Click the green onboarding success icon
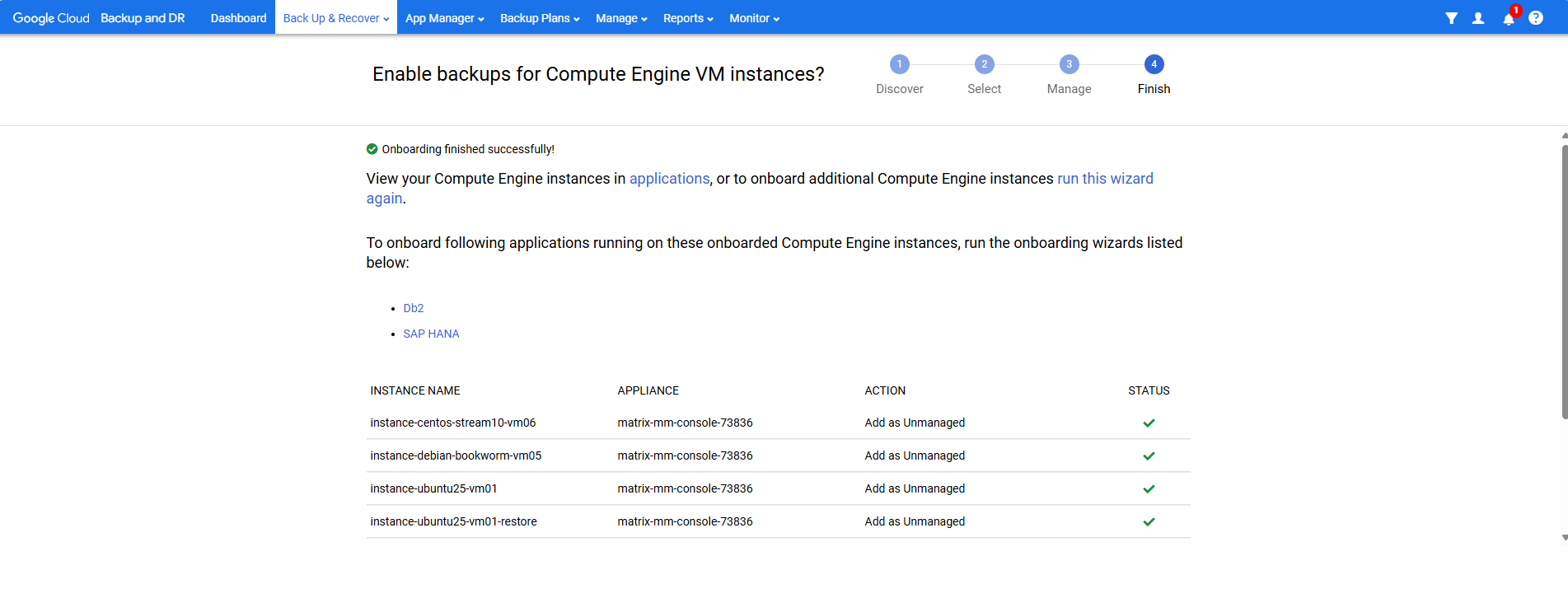 pyautogui.click(x=372, y=149)
